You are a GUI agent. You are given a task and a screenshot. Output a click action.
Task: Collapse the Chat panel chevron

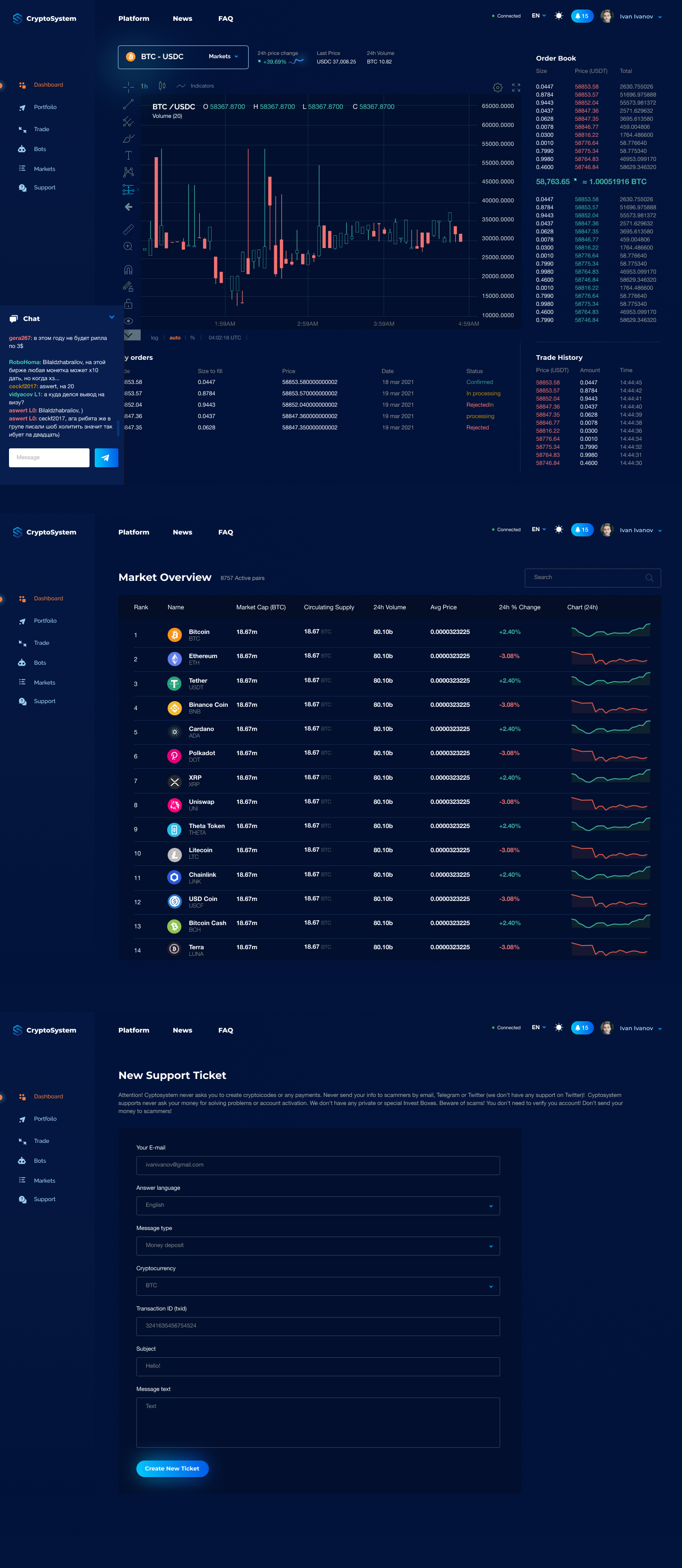pyautogui.click(x=111, y=317)
